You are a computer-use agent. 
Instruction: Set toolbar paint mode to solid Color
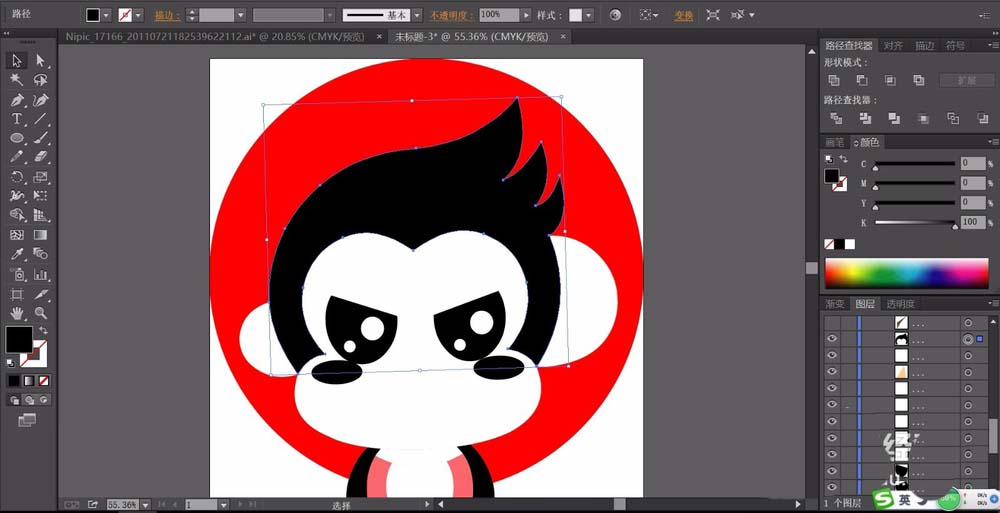click(14, 381)
